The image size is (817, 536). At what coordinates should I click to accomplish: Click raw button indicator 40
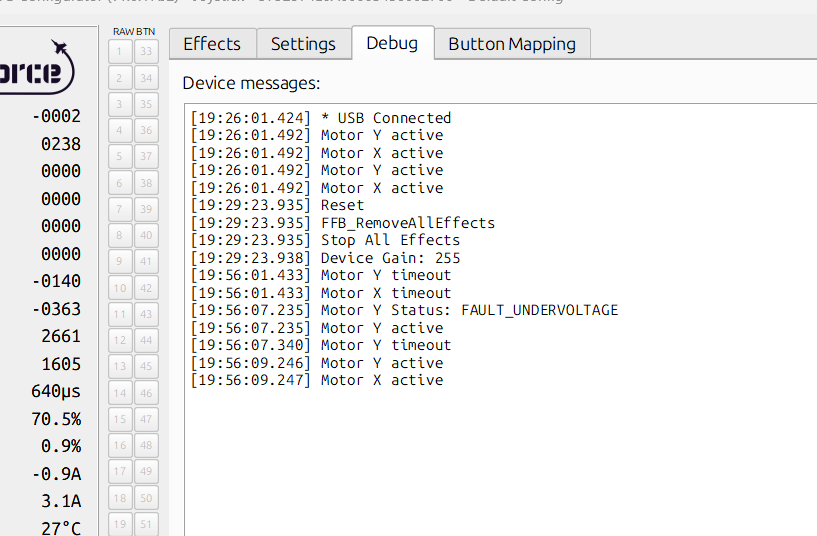(x=146, y=235)
